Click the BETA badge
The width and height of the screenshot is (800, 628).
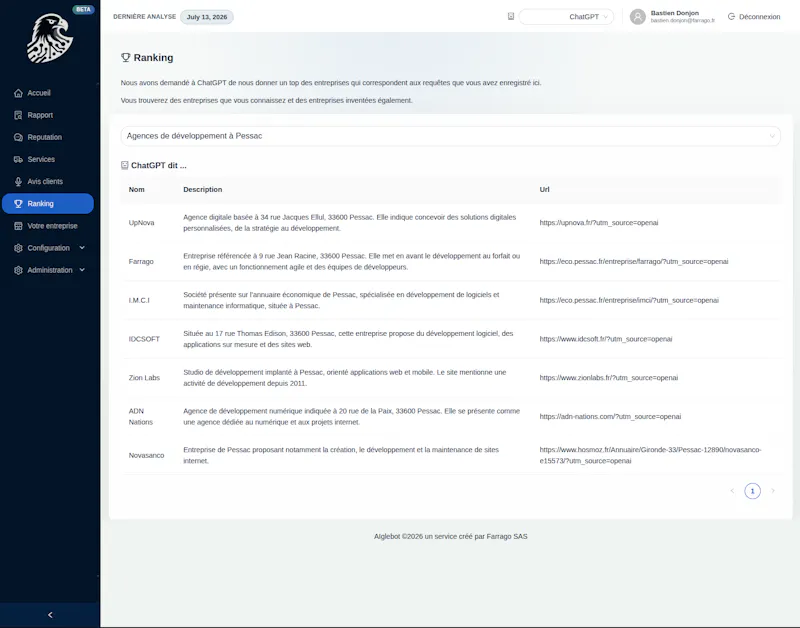(83, 9)
